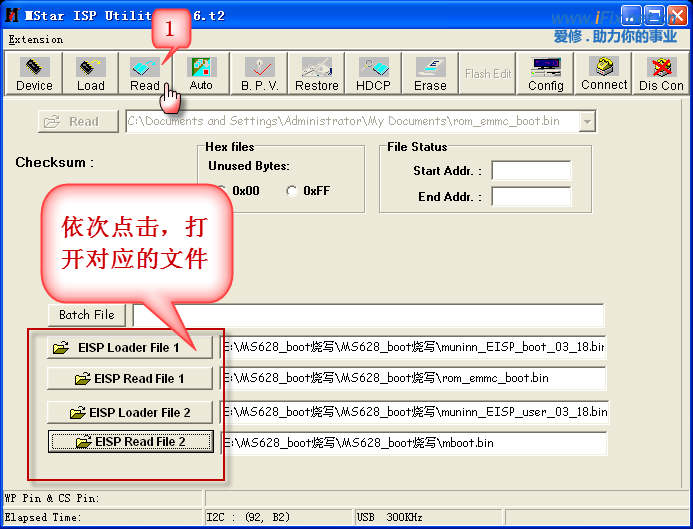This screenshot has height=529, width=693.
Task: Select the Erase tool
Action: [430, 73]
